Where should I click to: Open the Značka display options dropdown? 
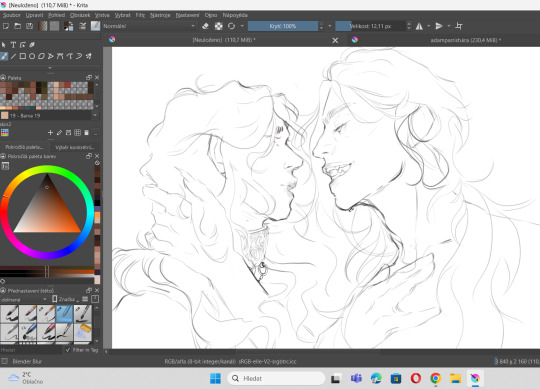pyautogui.click(x=65, y=299)
